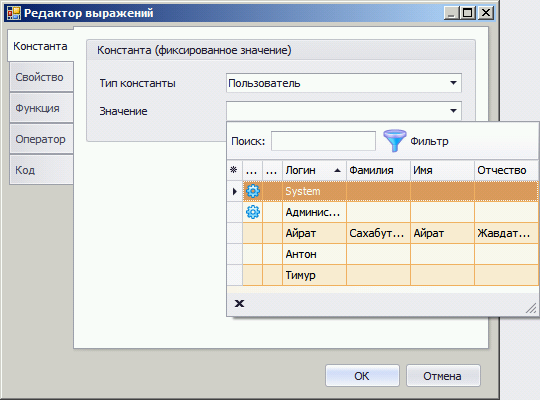Image resolution: width=540 pixels, height=400 pixels.
Task: Open the Функция tab
Action: [x=41, y=108]
